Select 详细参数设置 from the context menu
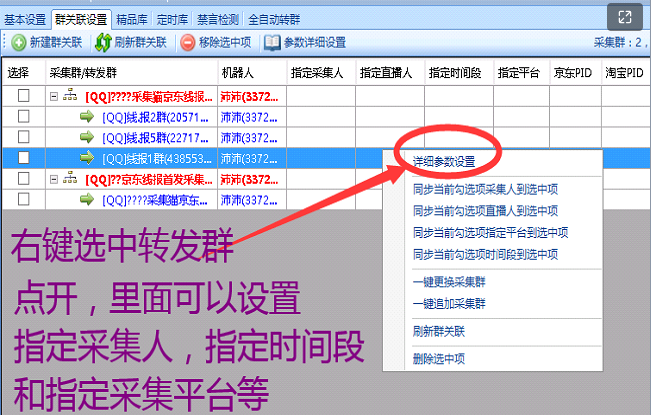Image resolution: width=651 pixels, height=415 pixels. coord(443,161)
